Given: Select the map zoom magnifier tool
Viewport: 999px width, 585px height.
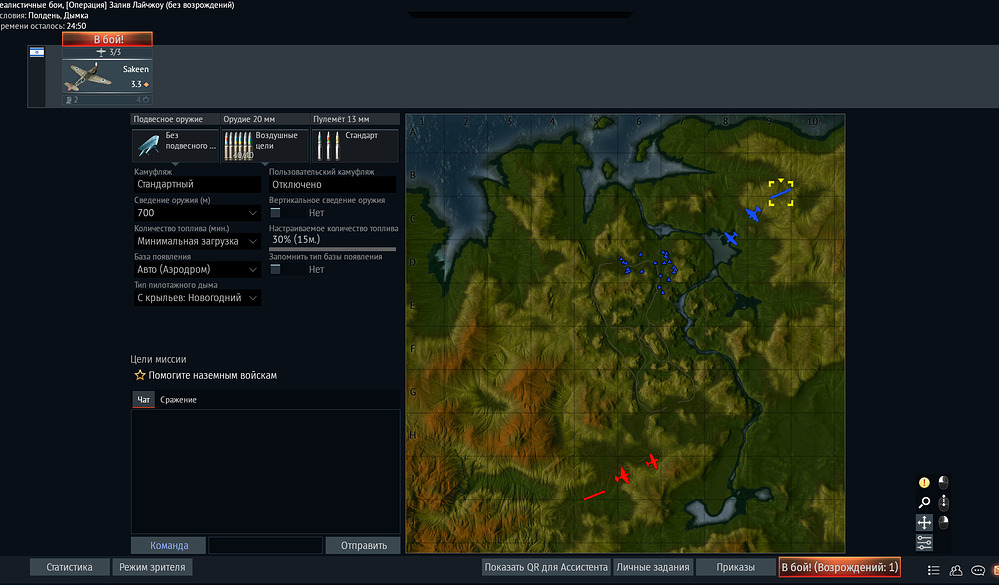Looking at the screenshot, I should (924, 503).
